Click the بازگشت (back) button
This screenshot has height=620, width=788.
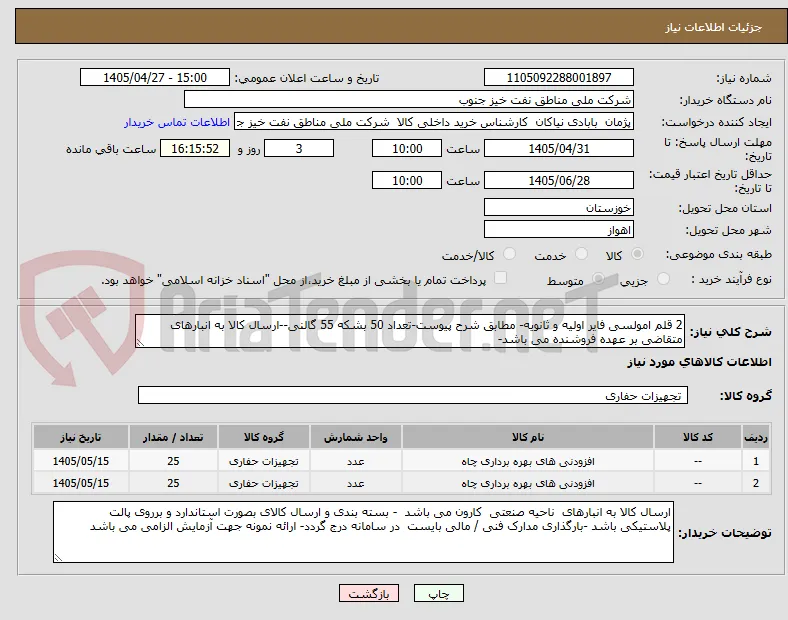pyautogui.click(x=369, y=593)
